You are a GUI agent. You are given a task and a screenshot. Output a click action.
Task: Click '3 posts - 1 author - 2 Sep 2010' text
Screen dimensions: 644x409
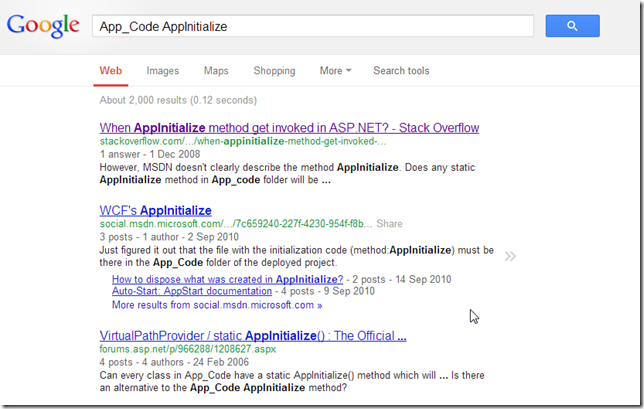(x=169, y=237)
